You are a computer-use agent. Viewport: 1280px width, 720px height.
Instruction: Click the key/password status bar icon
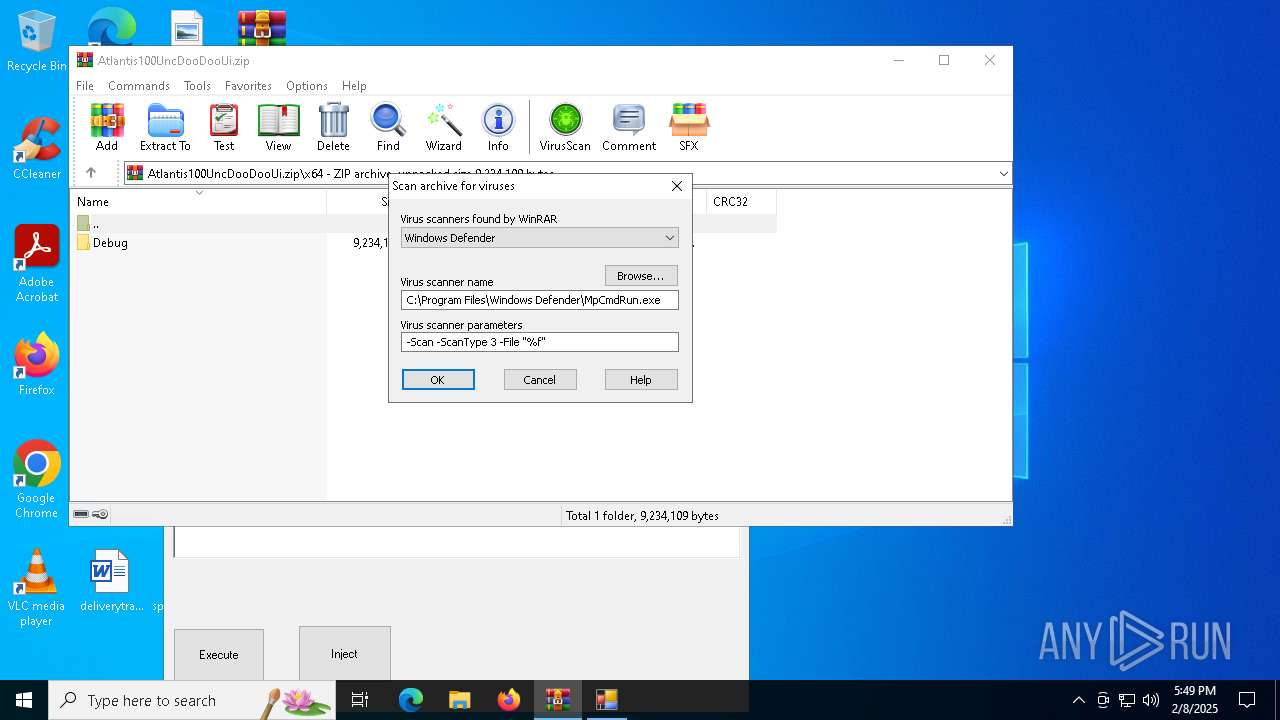pyautogui.click(x=100, y=515)
